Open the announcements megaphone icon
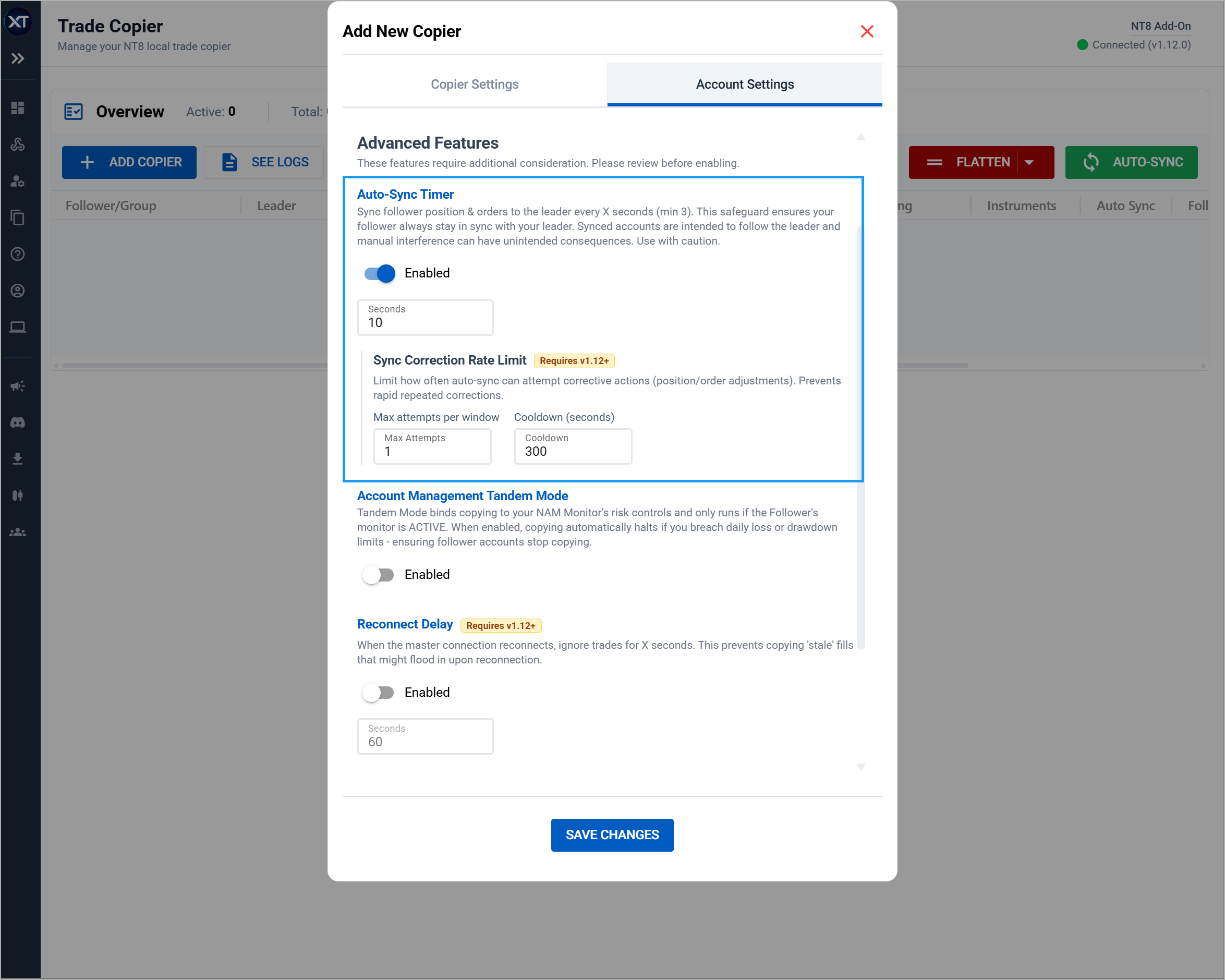The height and width of the screenshot is (980, 1225). 18,386
